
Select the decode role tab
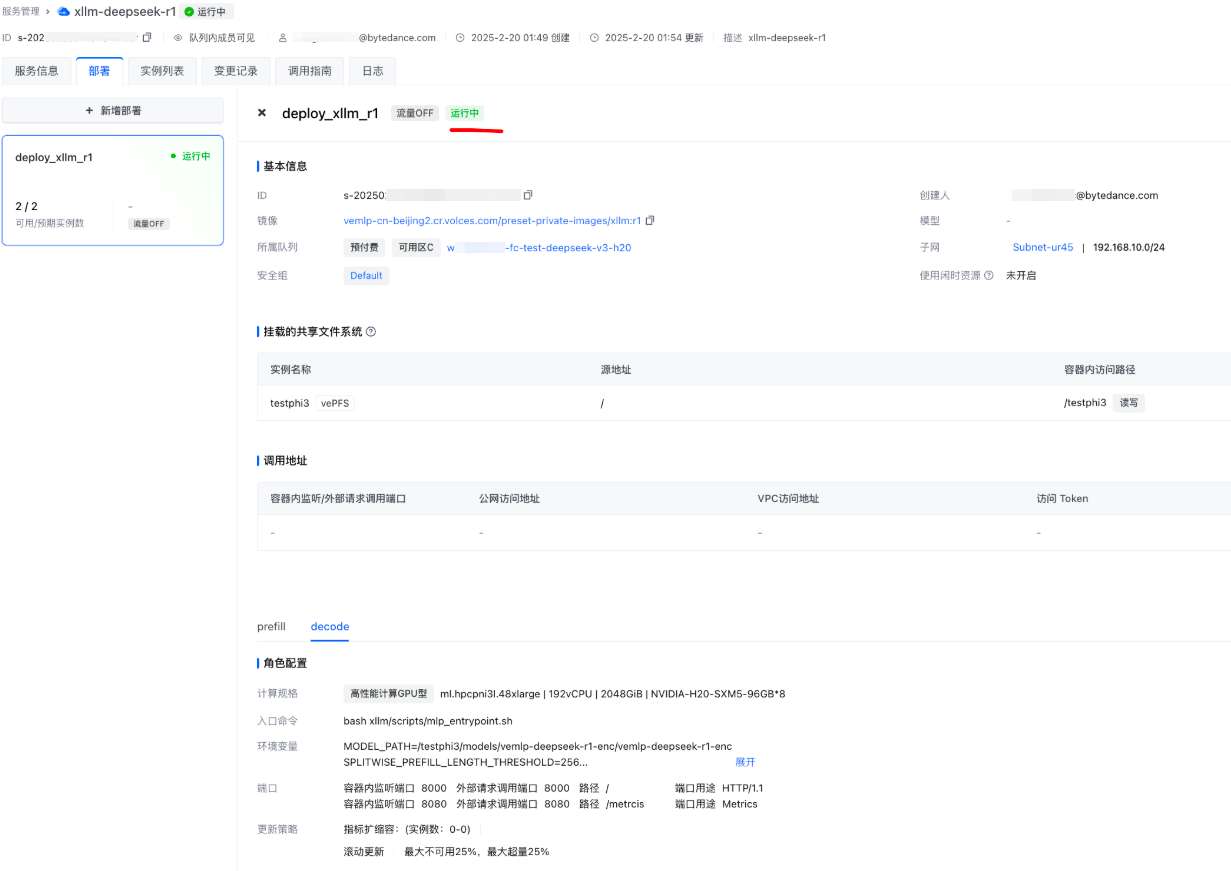[330, 627]
